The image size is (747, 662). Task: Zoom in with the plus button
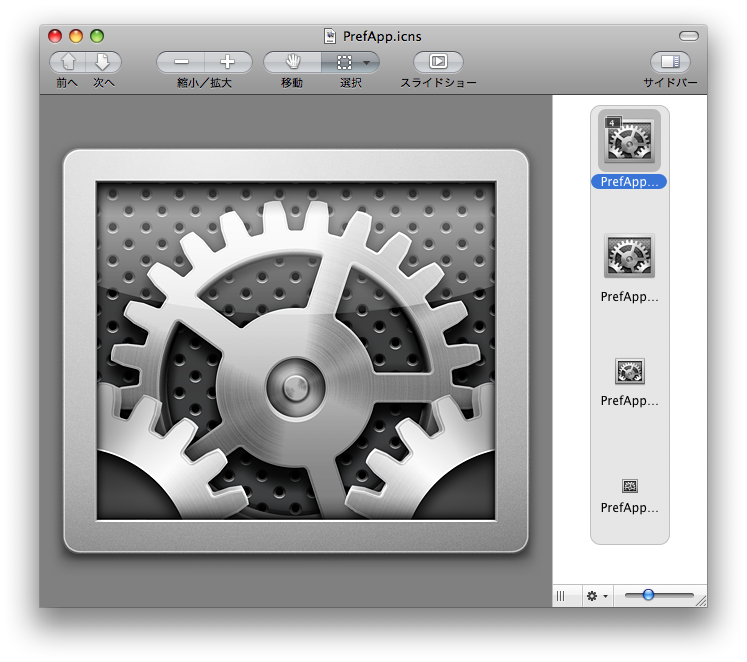point(228,62)
